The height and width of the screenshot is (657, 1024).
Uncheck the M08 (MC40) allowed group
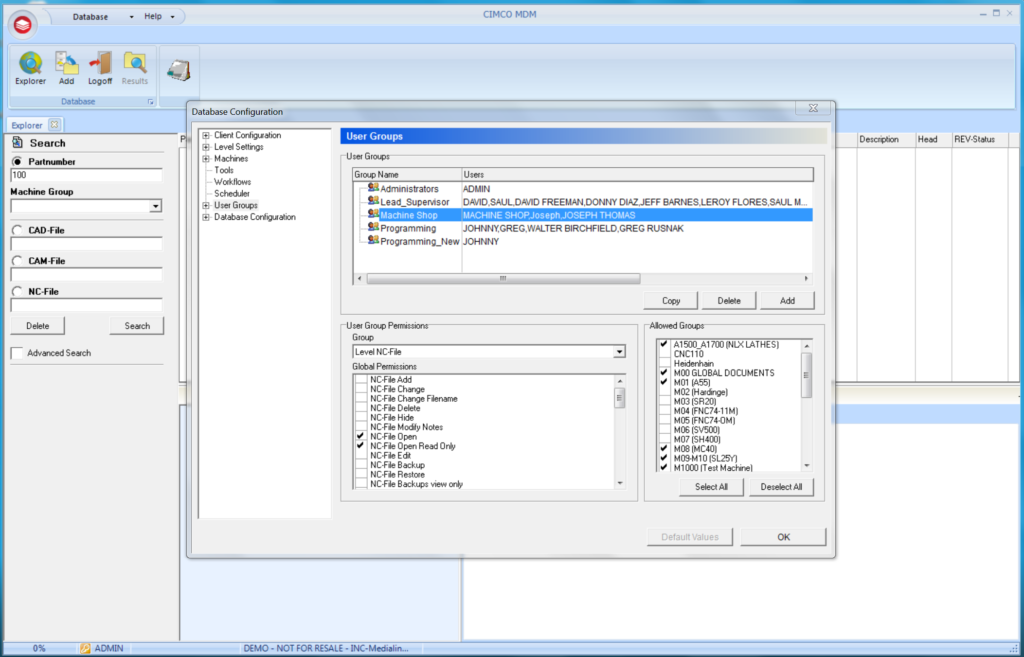click(x=664, y=449)
